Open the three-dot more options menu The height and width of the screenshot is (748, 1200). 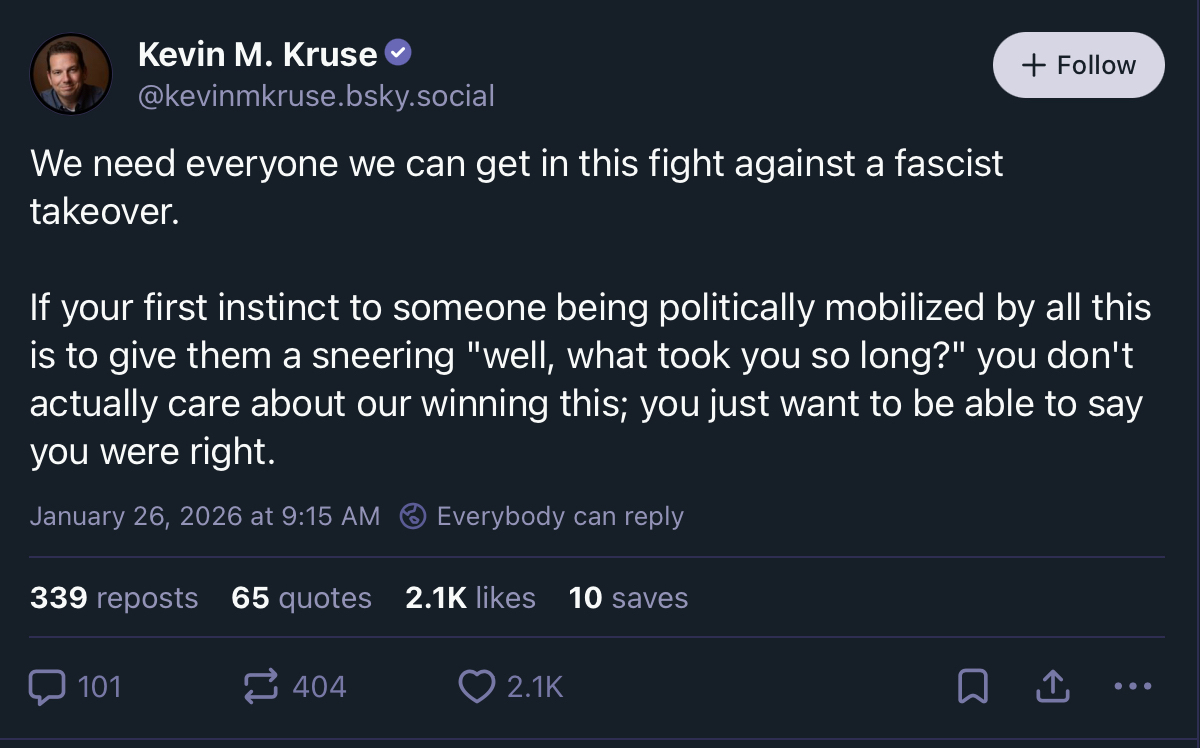pos(1132,687)
